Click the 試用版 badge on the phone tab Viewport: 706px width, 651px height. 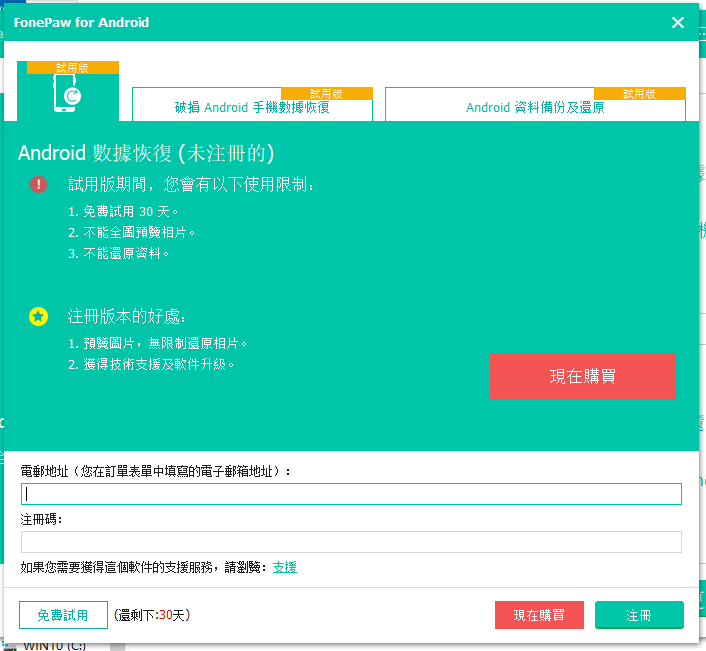point(72,68)
